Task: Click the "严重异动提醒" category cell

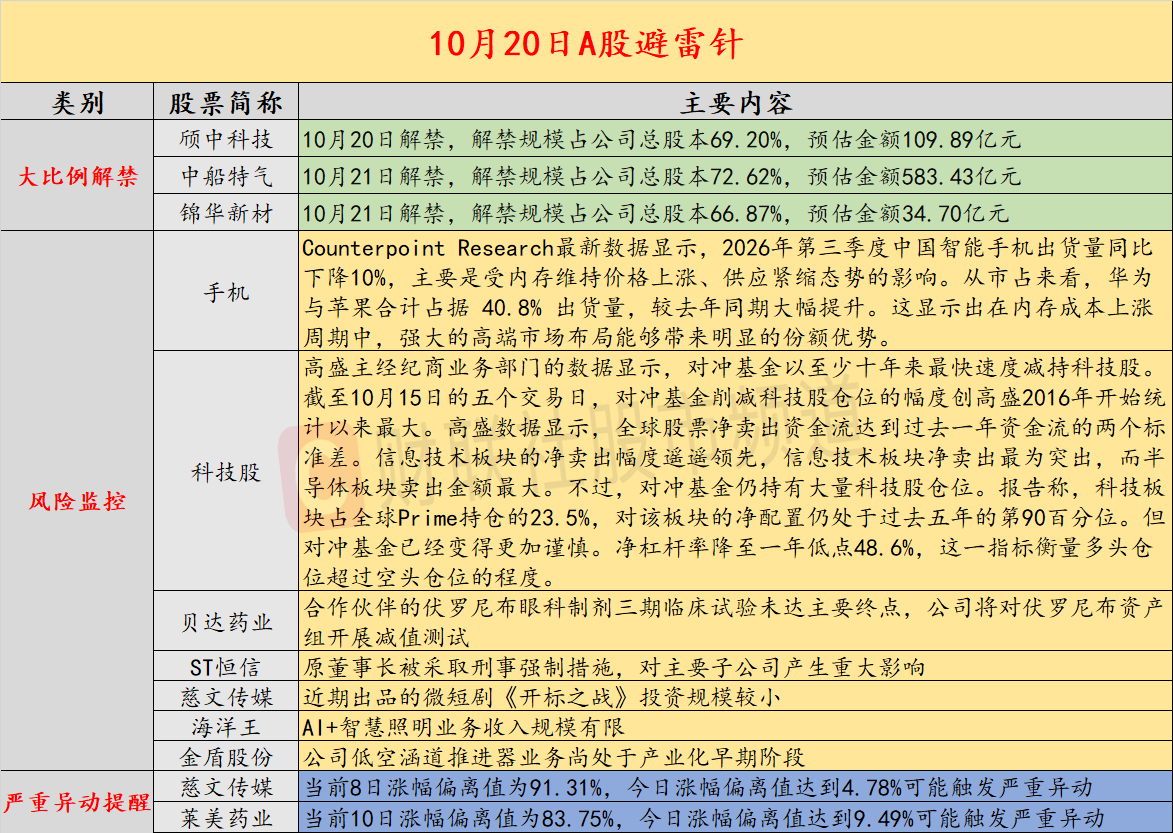Action: 77,802
